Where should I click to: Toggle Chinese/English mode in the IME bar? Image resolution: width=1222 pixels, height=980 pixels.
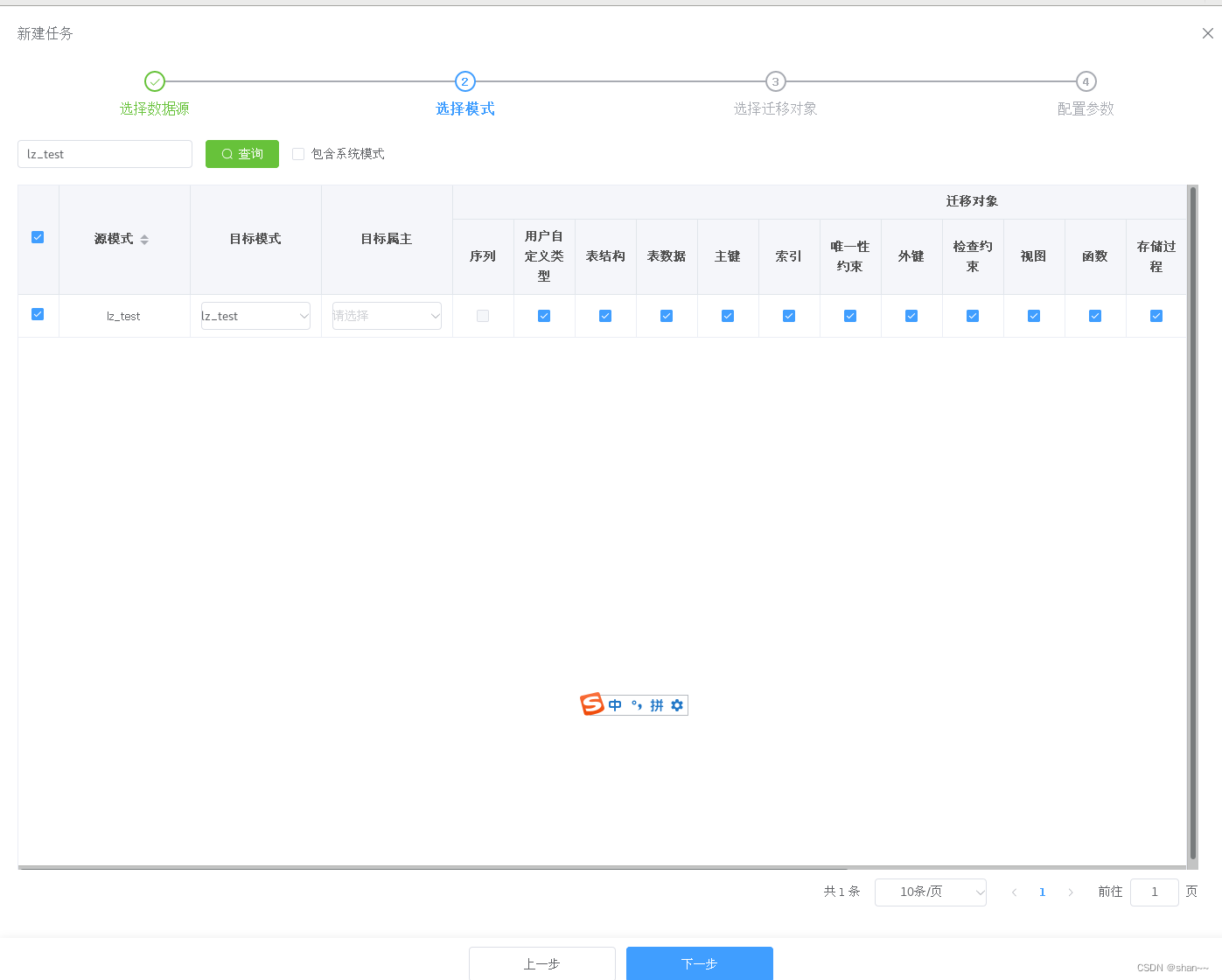coord(615,705)
